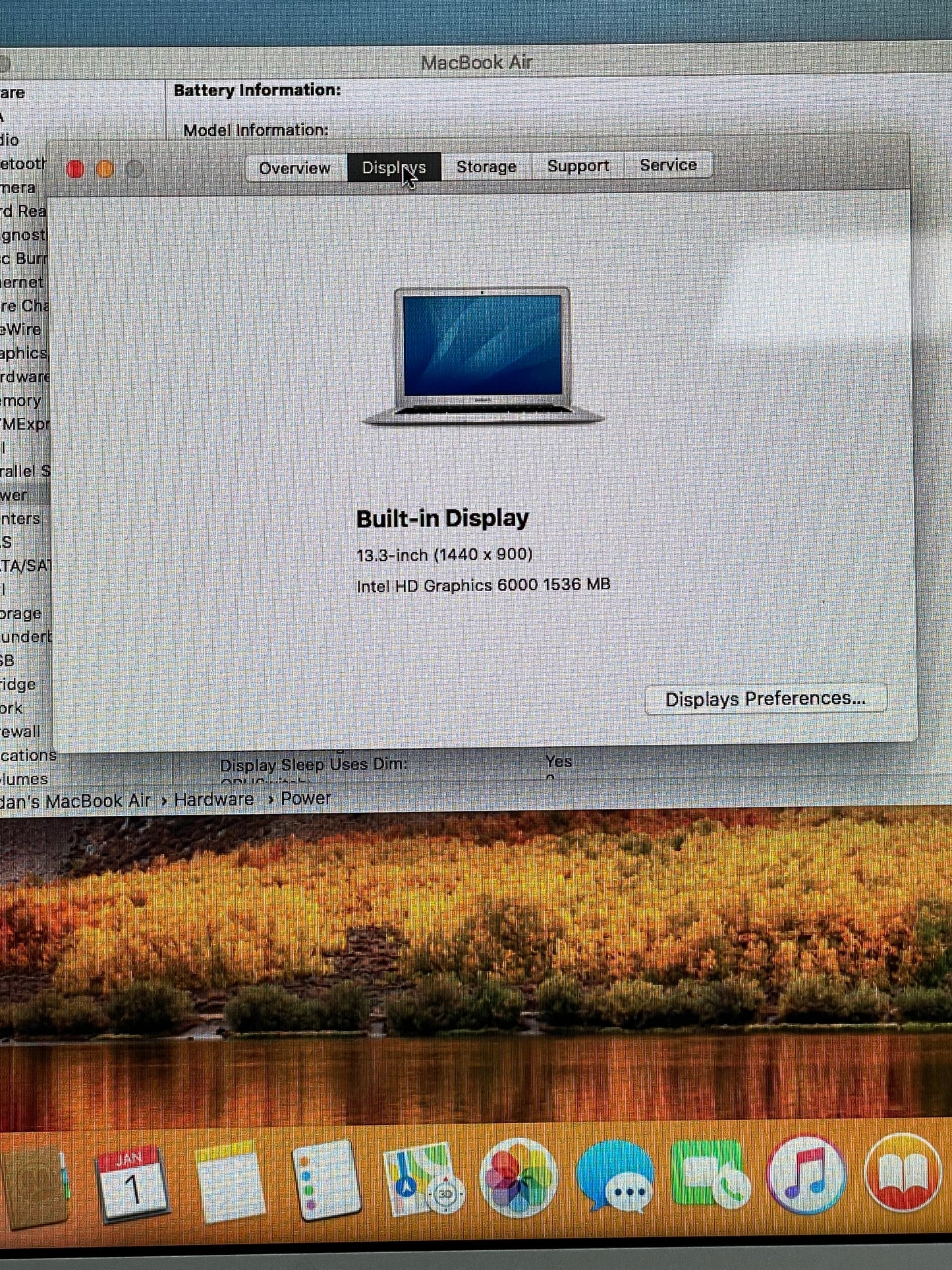
Task: Click Intel HD Graphics 6000 1536 MB text
Action: point(484,585)
